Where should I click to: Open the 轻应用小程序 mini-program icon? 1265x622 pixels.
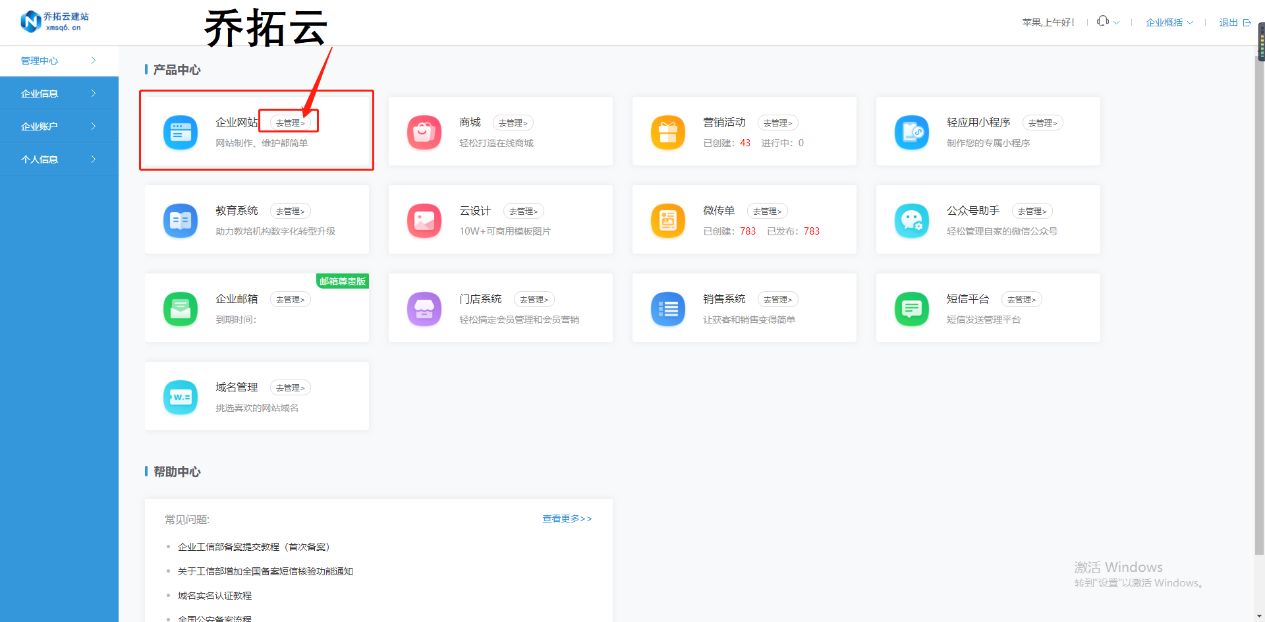point(911,130)
